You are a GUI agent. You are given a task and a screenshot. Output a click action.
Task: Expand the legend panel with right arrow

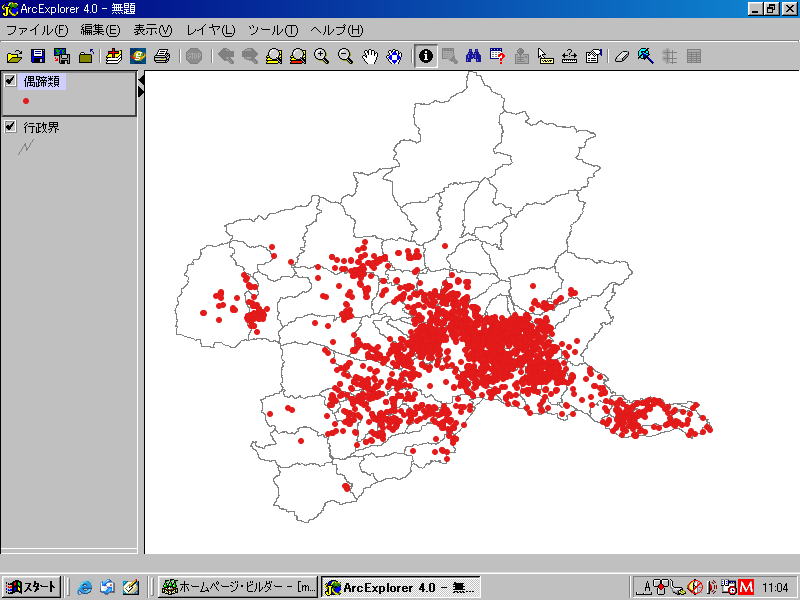[x=141, y=92]
